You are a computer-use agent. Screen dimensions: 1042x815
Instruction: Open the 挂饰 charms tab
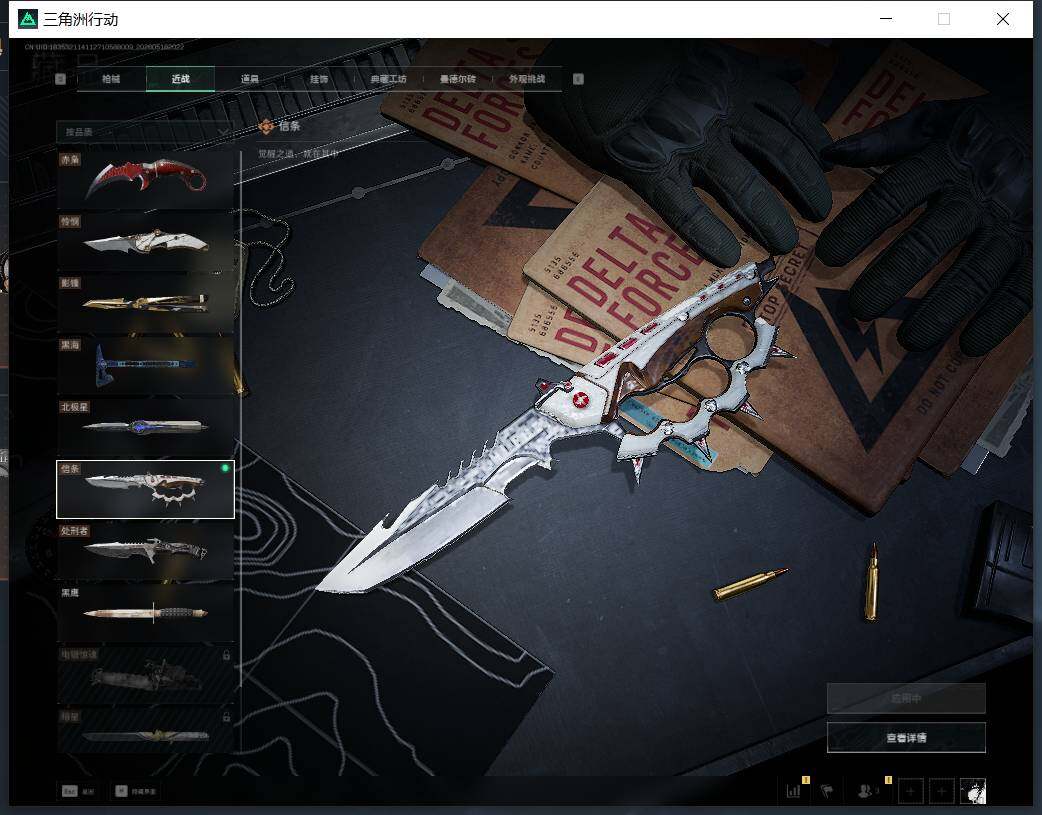319,79
